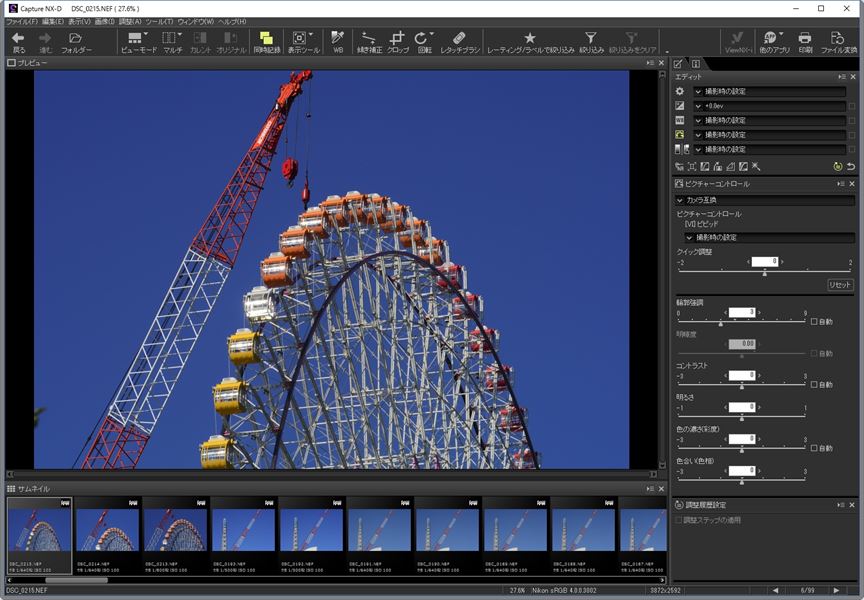
Task: Adjust the 色合い(色相) hue slider
Action: click(742, 480)
